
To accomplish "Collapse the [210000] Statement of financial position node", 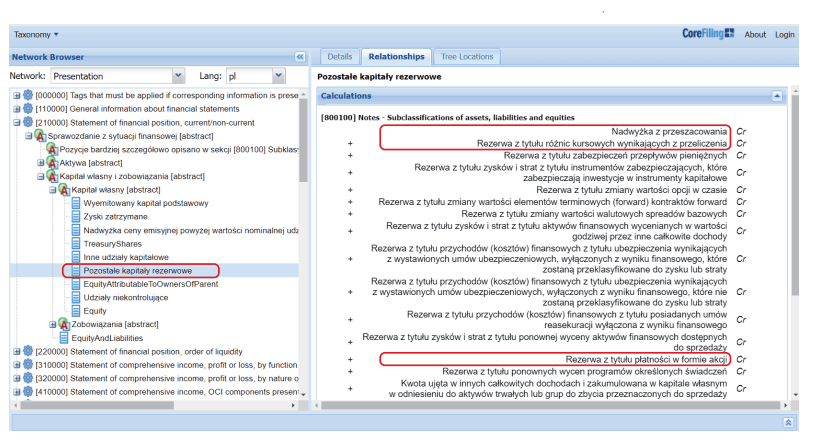I will (17, 123).
